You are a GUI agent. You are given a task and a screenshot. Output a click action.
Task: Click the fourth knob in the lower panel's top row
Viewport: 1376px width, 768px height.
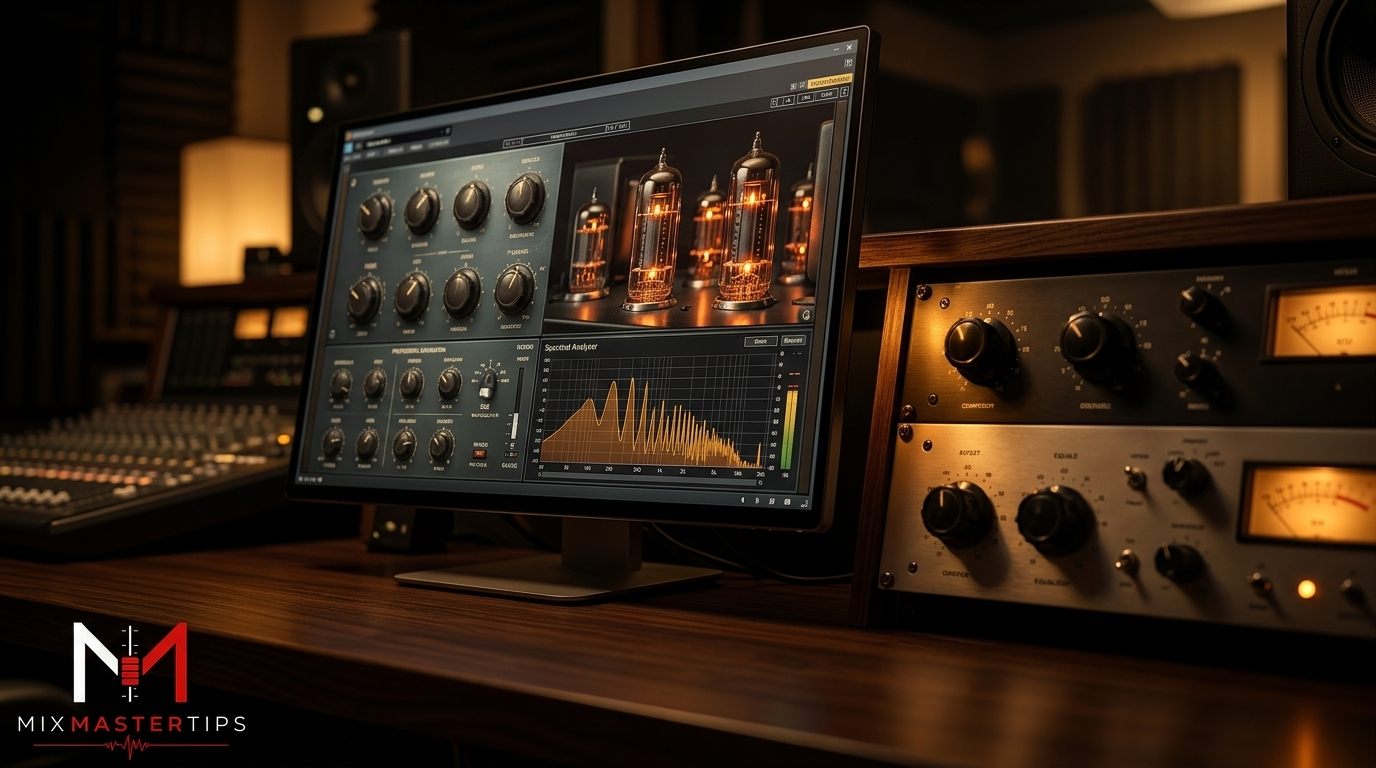[449, 382]
